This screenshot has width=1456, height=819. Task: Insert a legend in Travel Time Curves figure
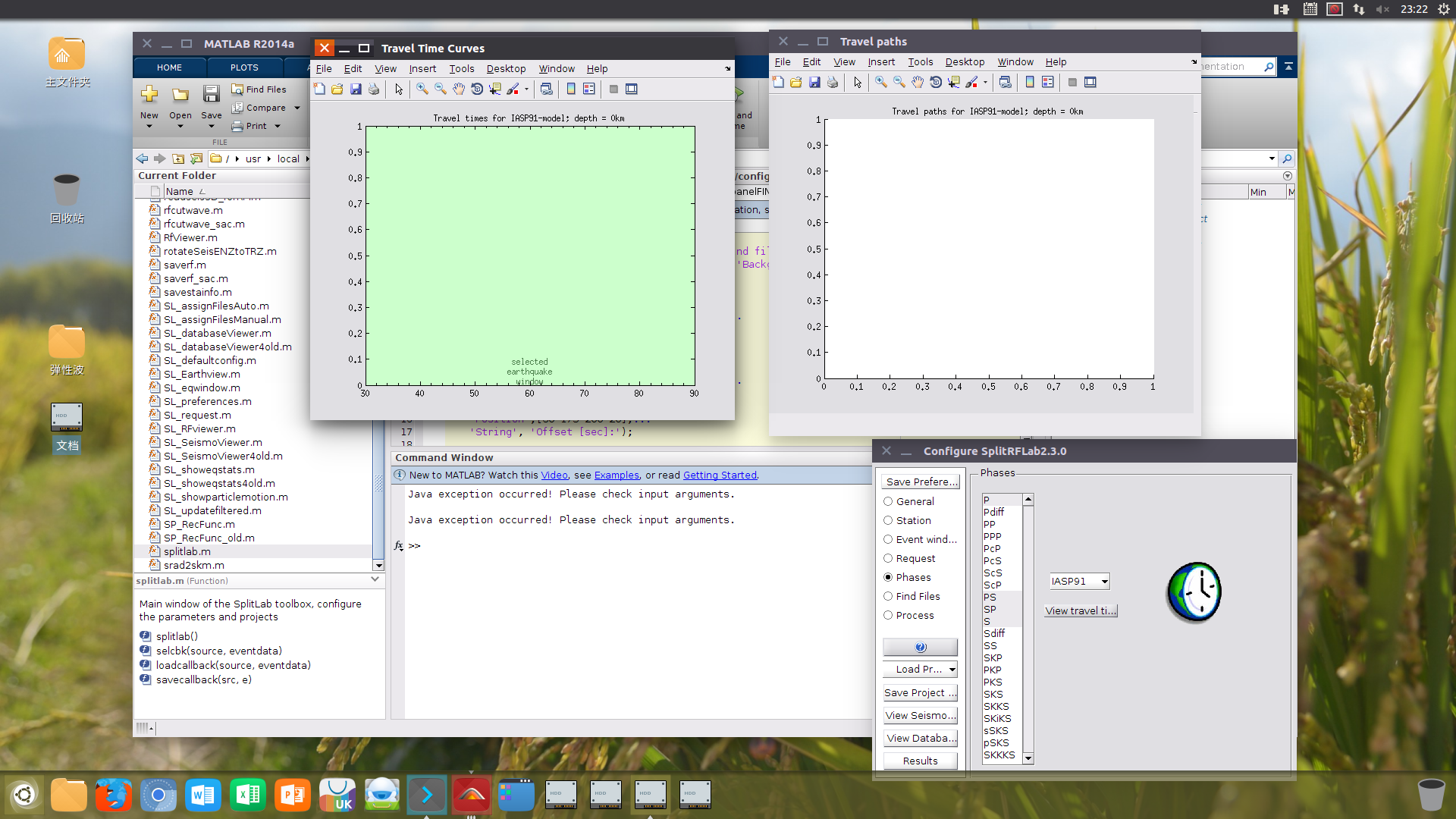[589, 89]
